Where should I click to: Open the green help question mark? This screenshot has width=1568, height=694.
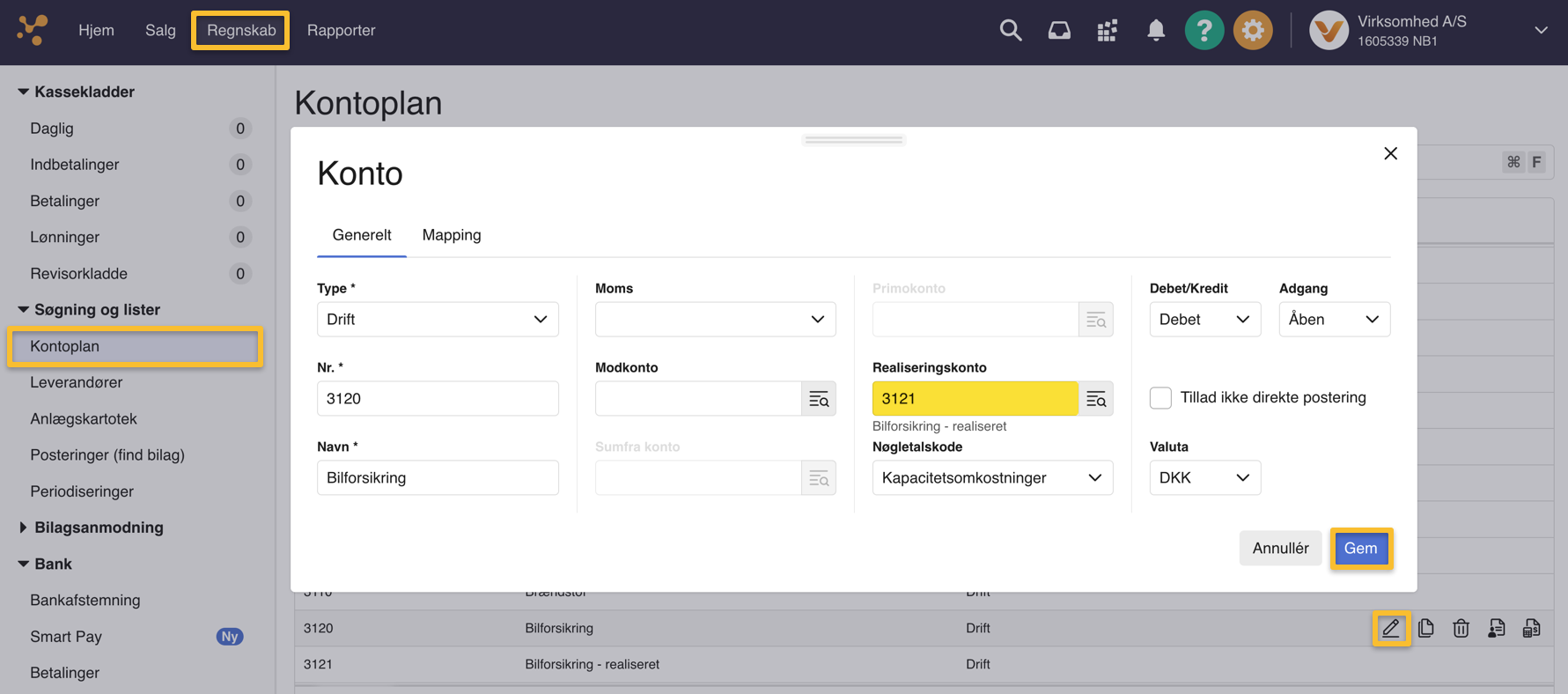[1204, 31]
